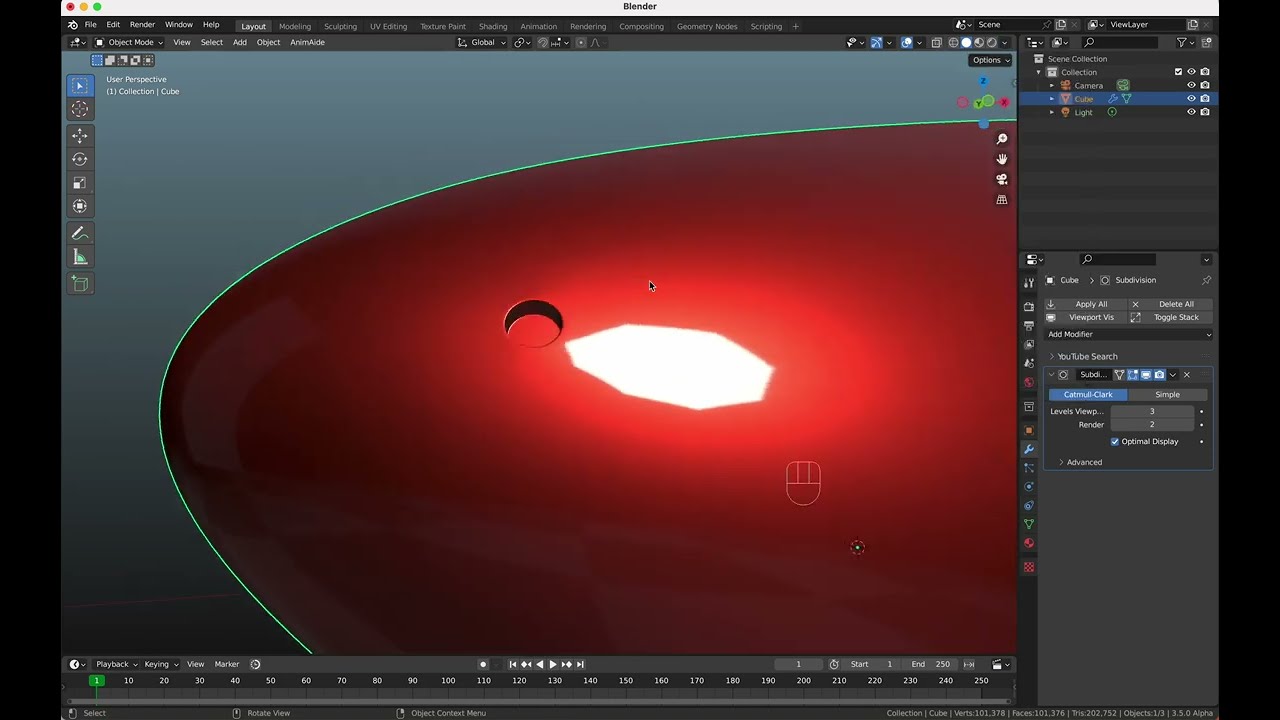1280x720 pixels.
Task: Click the Apply All button
Action: click(1090, 304)
